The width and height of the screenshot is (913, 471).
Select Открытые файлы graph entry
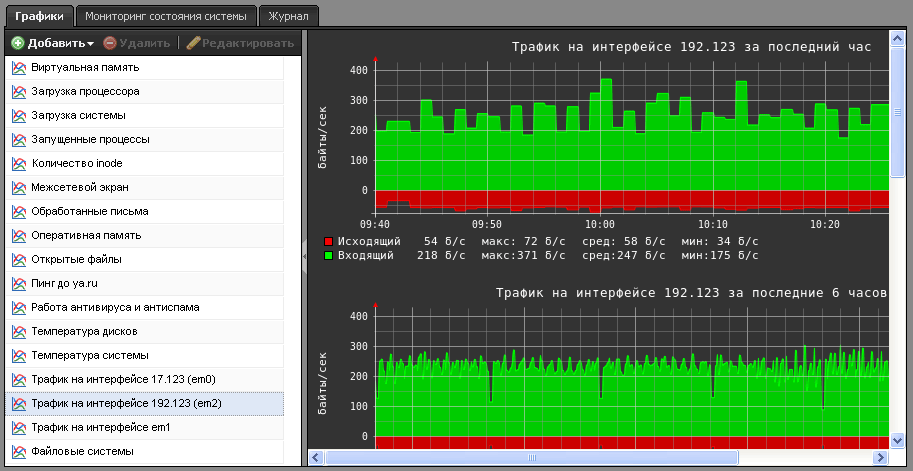coord(77,259)
